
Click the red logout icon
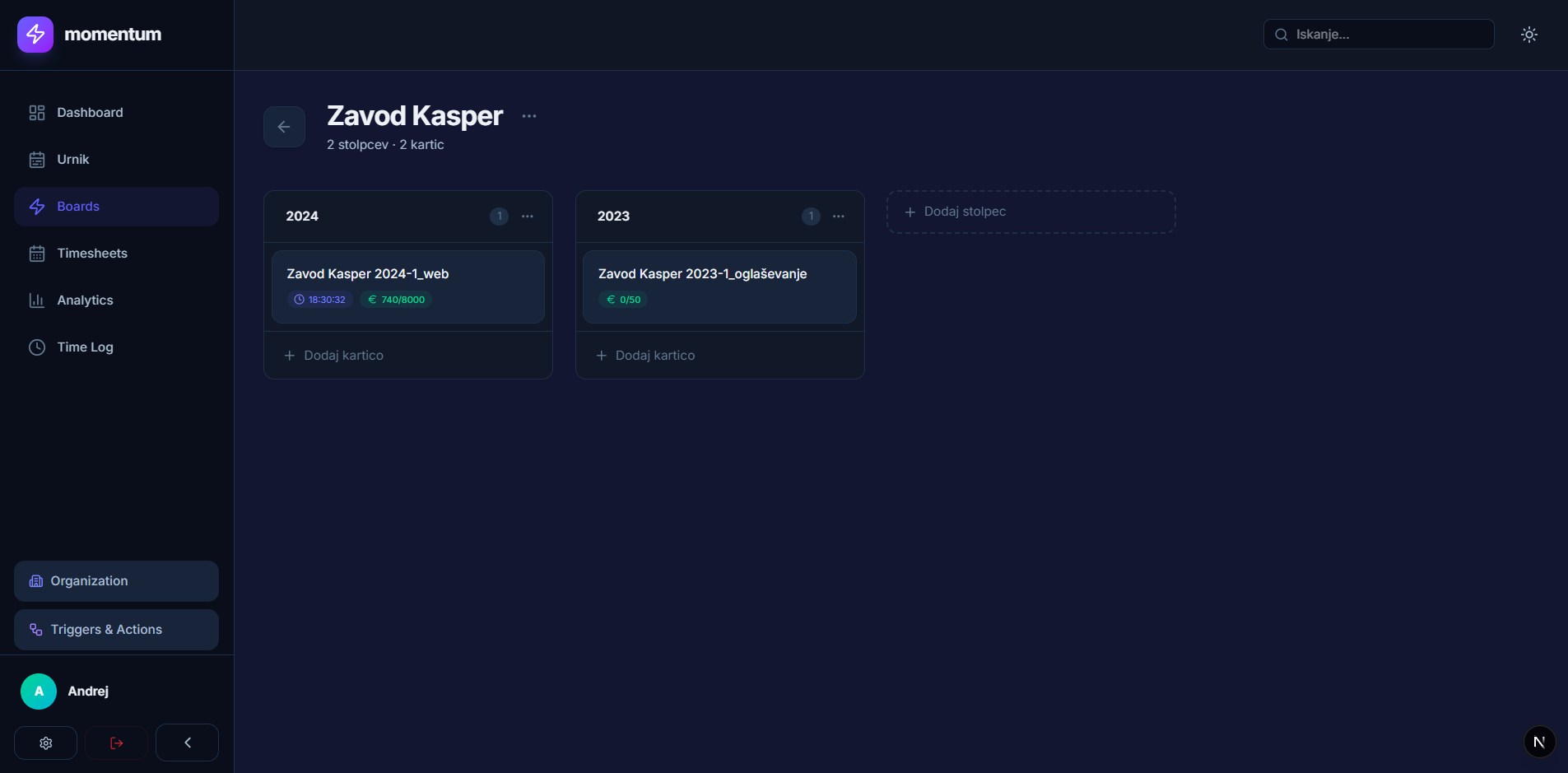tap(117, 743)
